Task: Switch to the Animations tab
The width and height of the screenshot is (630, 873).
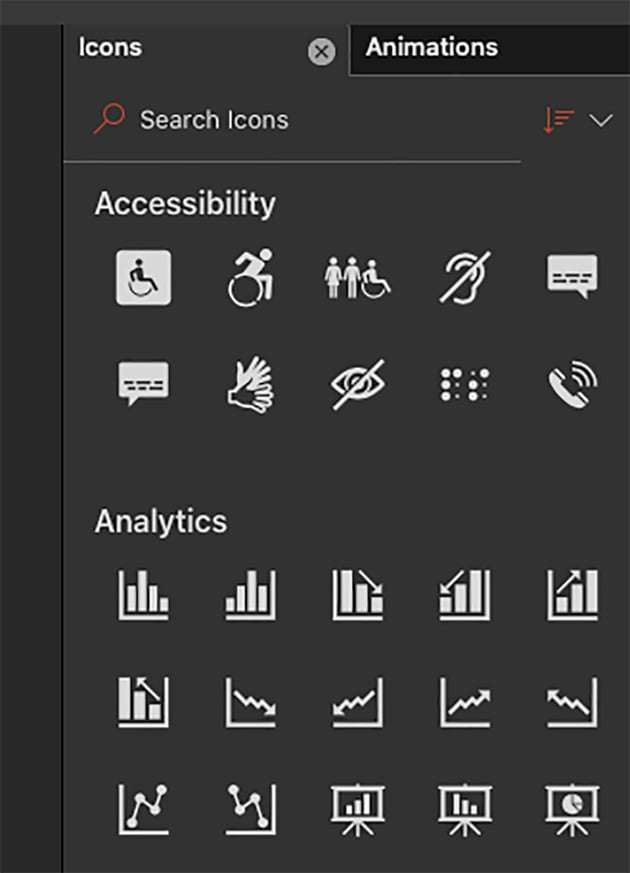Action: [431, 47]
